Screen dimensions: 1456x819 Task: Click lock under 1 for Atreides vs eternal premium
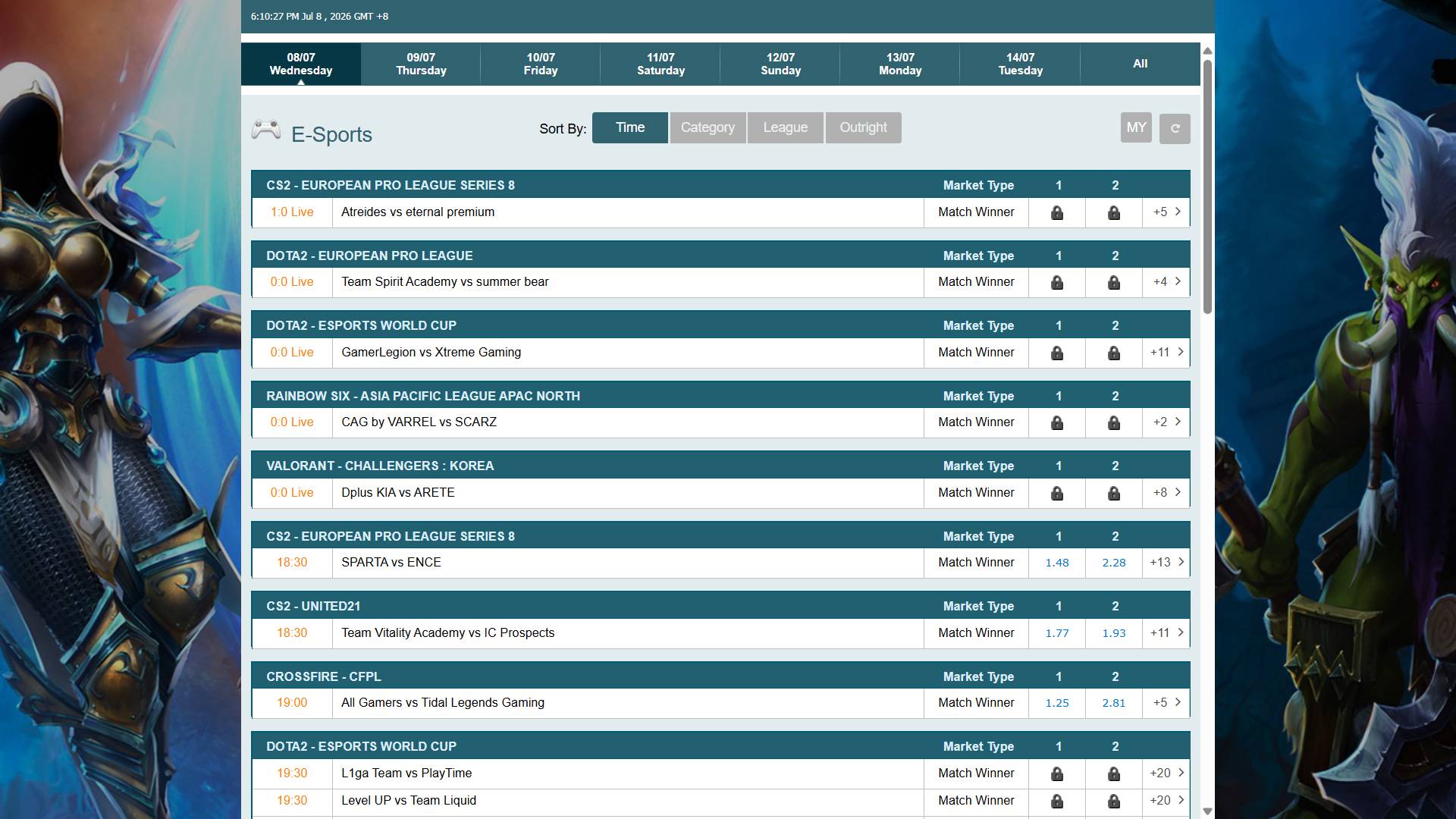pyautogui.click(x=1057, y=213)
